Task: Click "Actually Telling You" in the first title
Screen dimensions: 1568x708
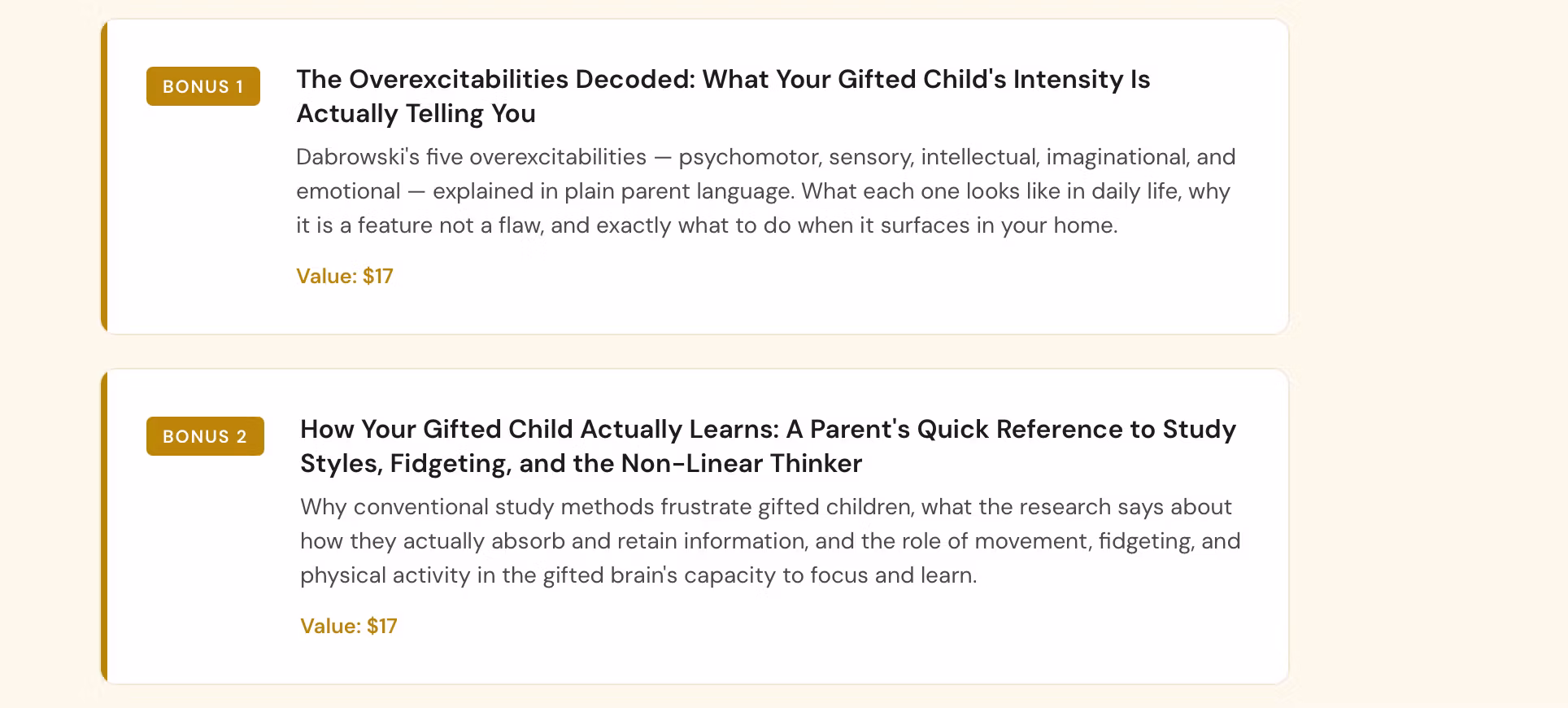Action: [x=416, y=114]
